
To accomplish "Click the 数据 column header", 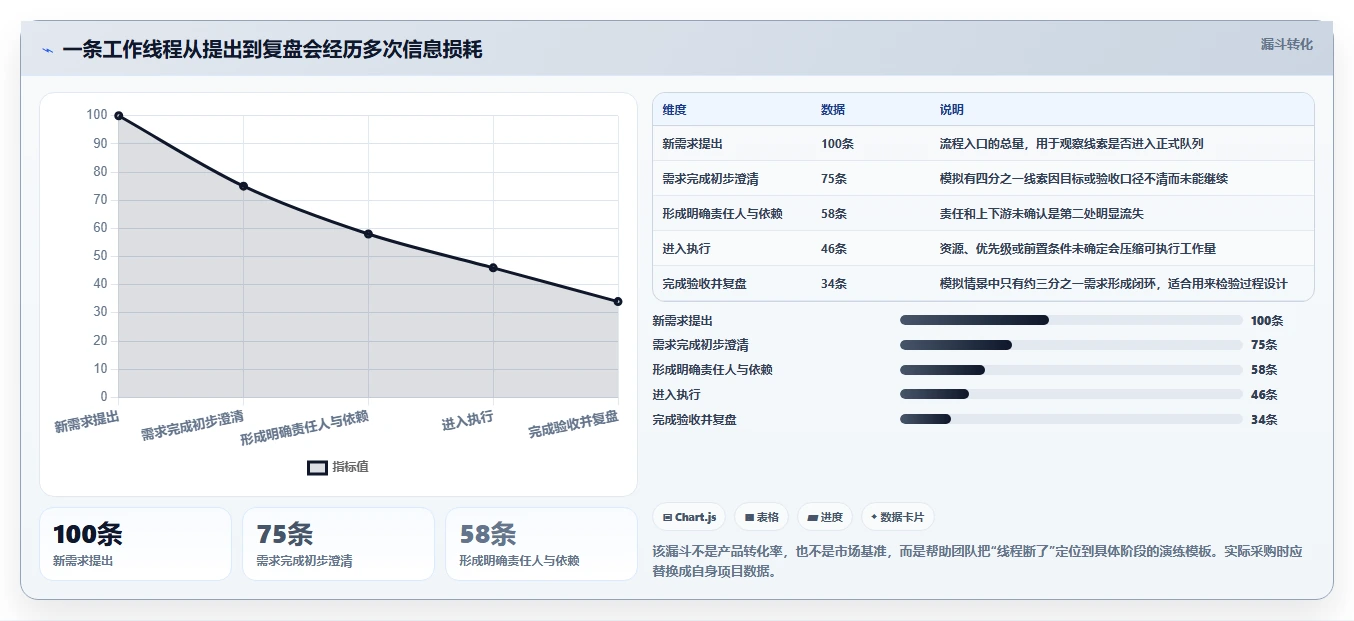I will (x=833, y=110).
